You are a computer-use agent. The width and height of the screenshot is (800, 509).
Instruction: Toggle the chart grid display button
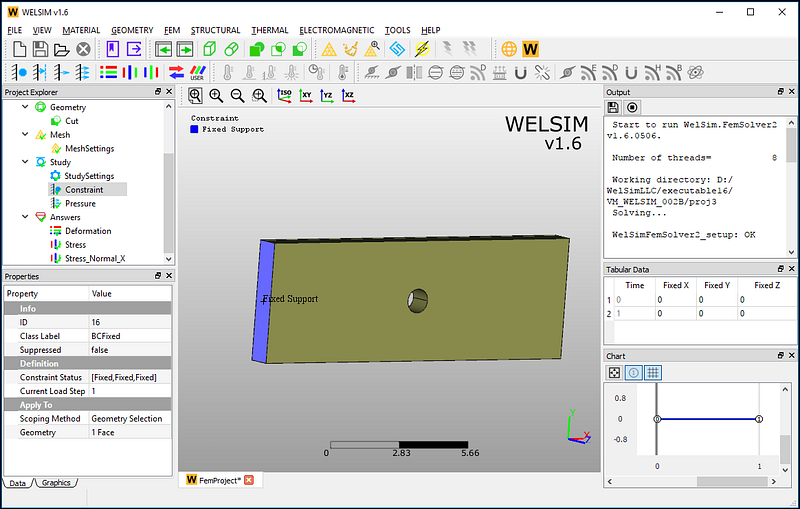tap(653, 373)
